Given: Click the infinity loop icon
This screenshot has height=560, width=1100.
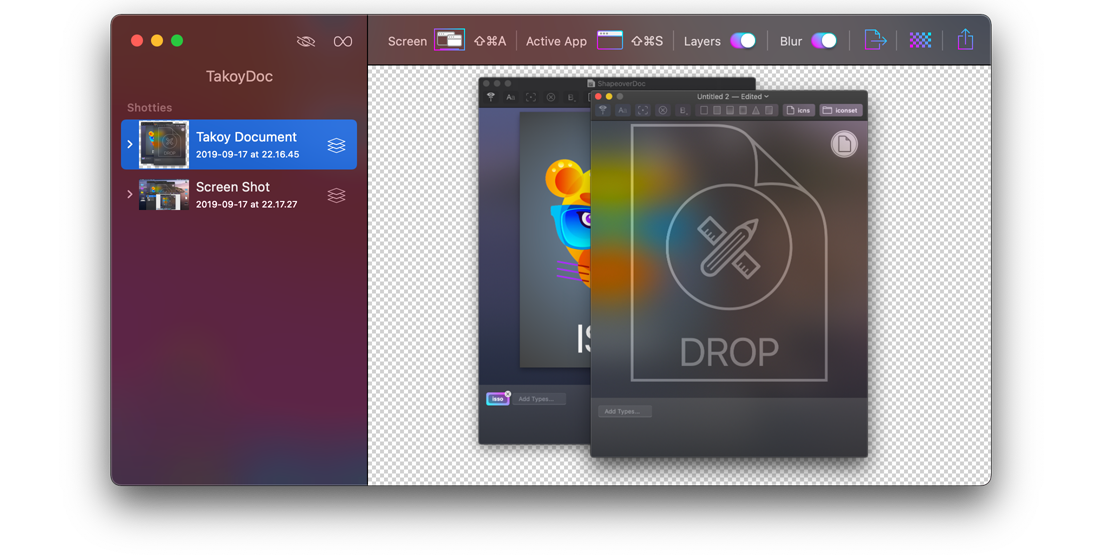Looking at the screenshot, I should (x=343, y=41).
